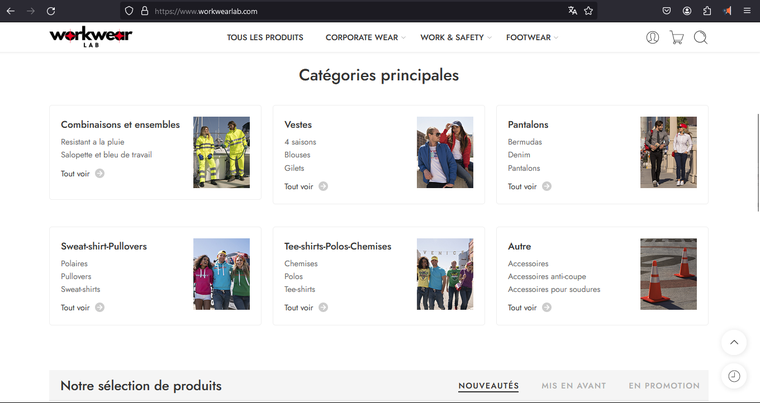
Task: Reload the page with the refresh icon
Action: tap(51, 11)
